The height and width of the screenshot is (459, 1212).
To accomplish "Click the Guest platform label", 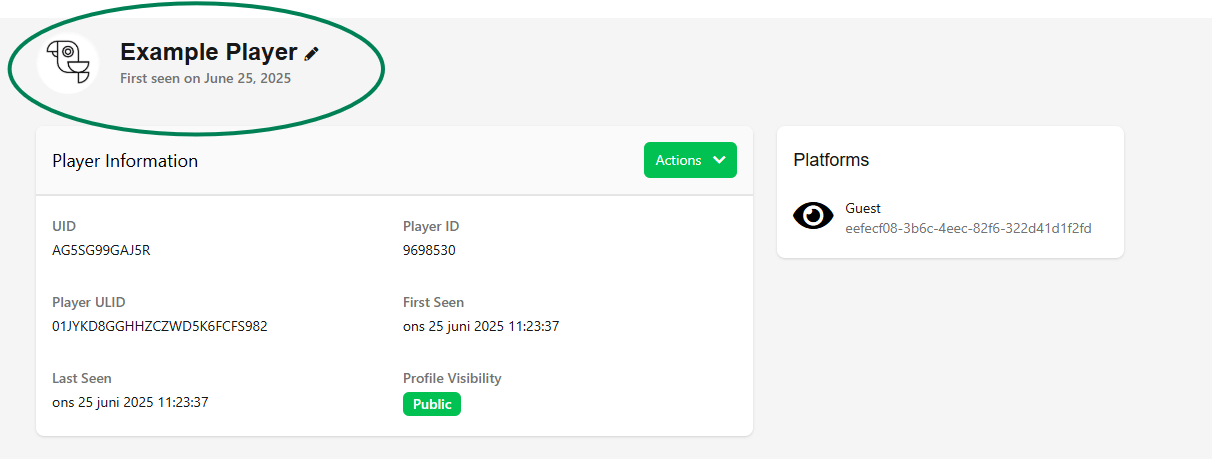I will pyautogui.click(x=863, y=208).
